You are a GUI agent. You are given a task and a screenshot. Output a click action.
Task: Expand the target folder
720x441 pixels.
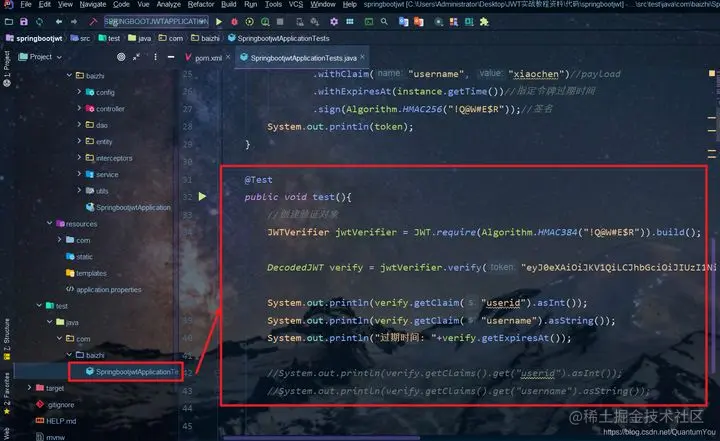click(29, 388)
